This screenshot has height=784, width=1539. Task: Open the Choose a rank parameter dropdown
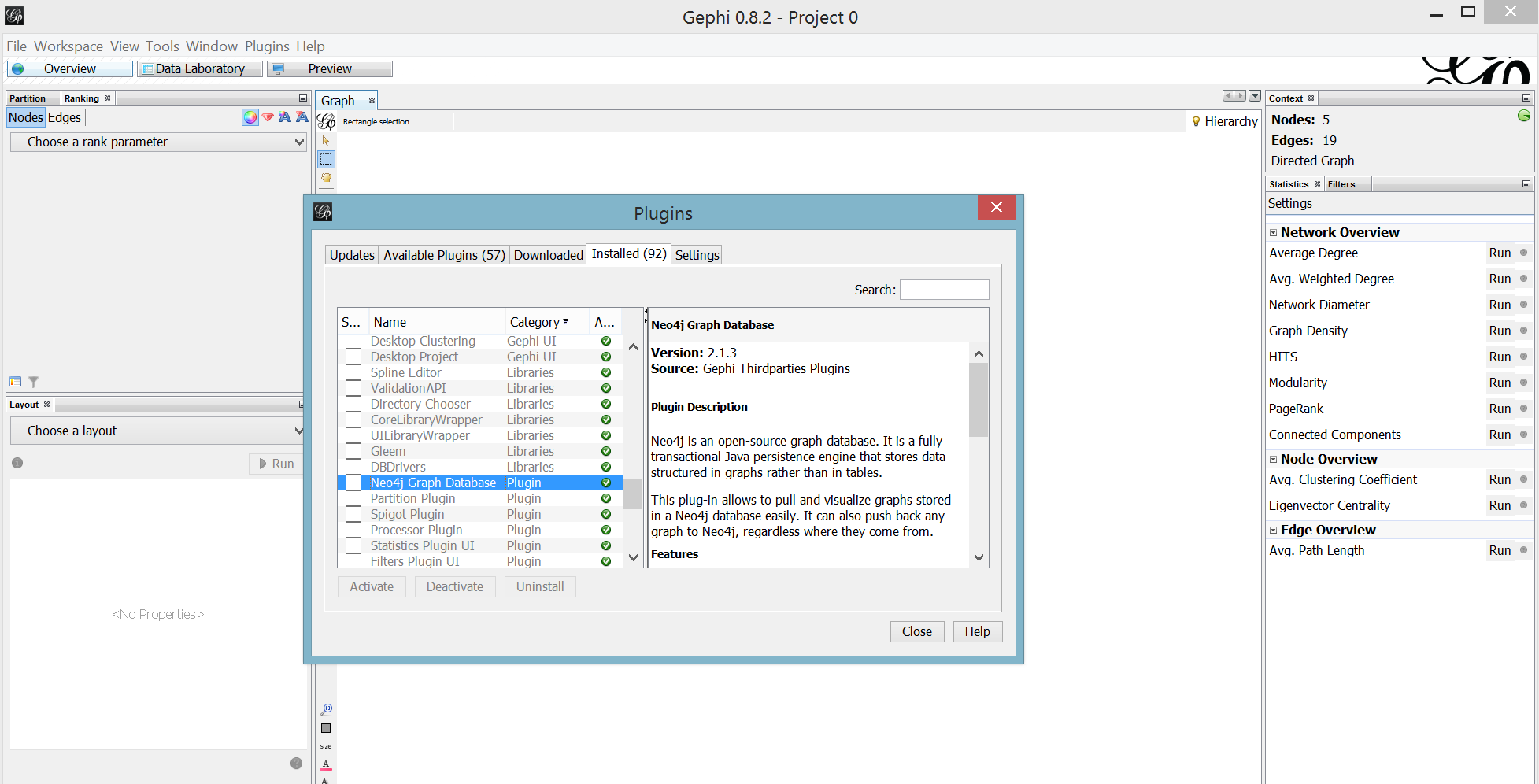157,142
